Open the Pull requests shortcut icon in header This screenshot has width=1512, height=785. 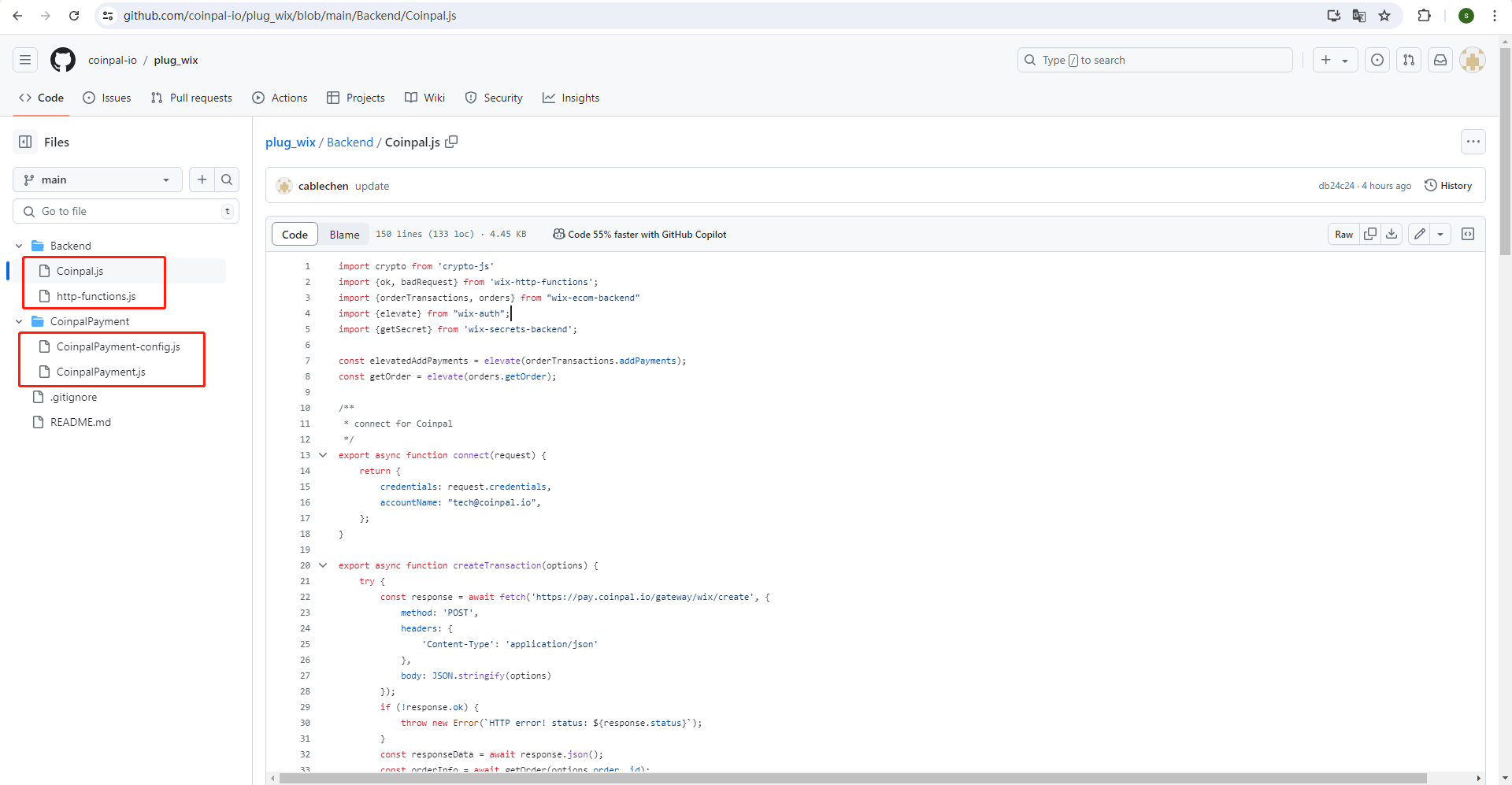point(1409,60)
